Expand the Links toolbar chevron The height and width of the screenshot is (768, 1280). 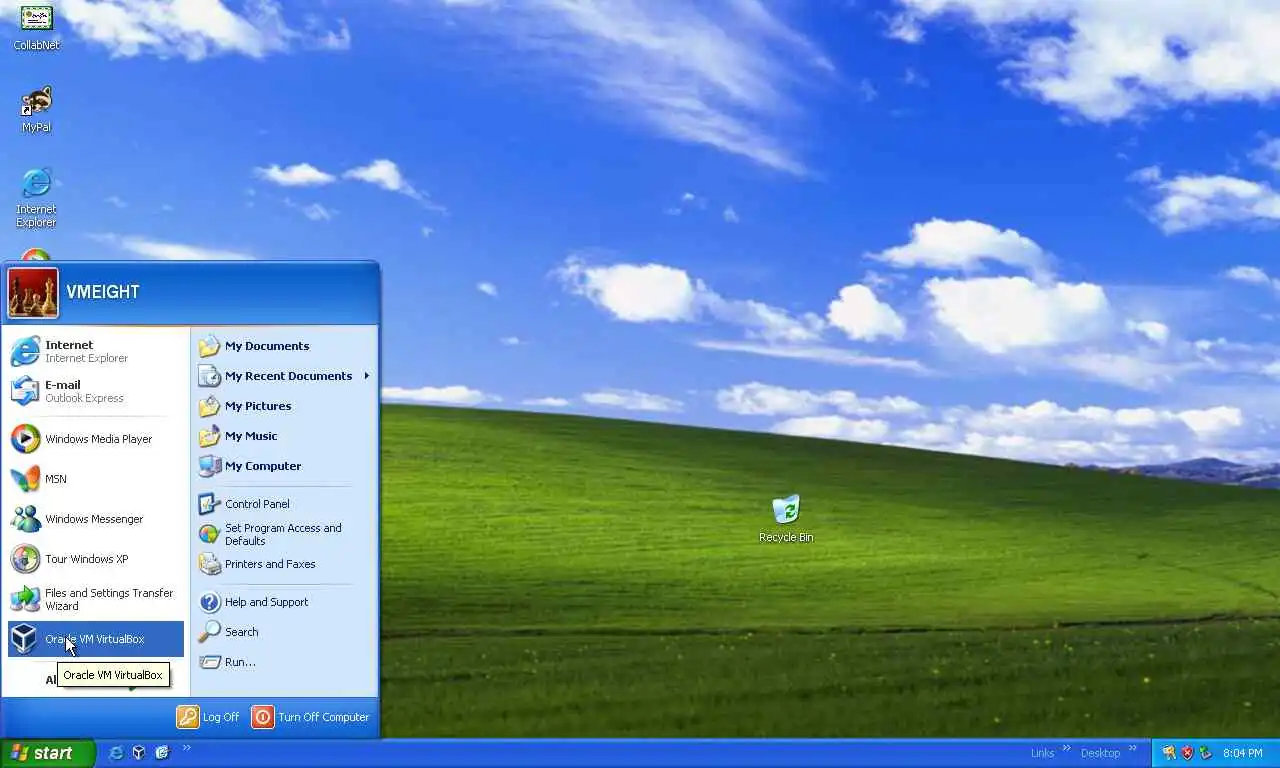click(x=1066, y=748)
